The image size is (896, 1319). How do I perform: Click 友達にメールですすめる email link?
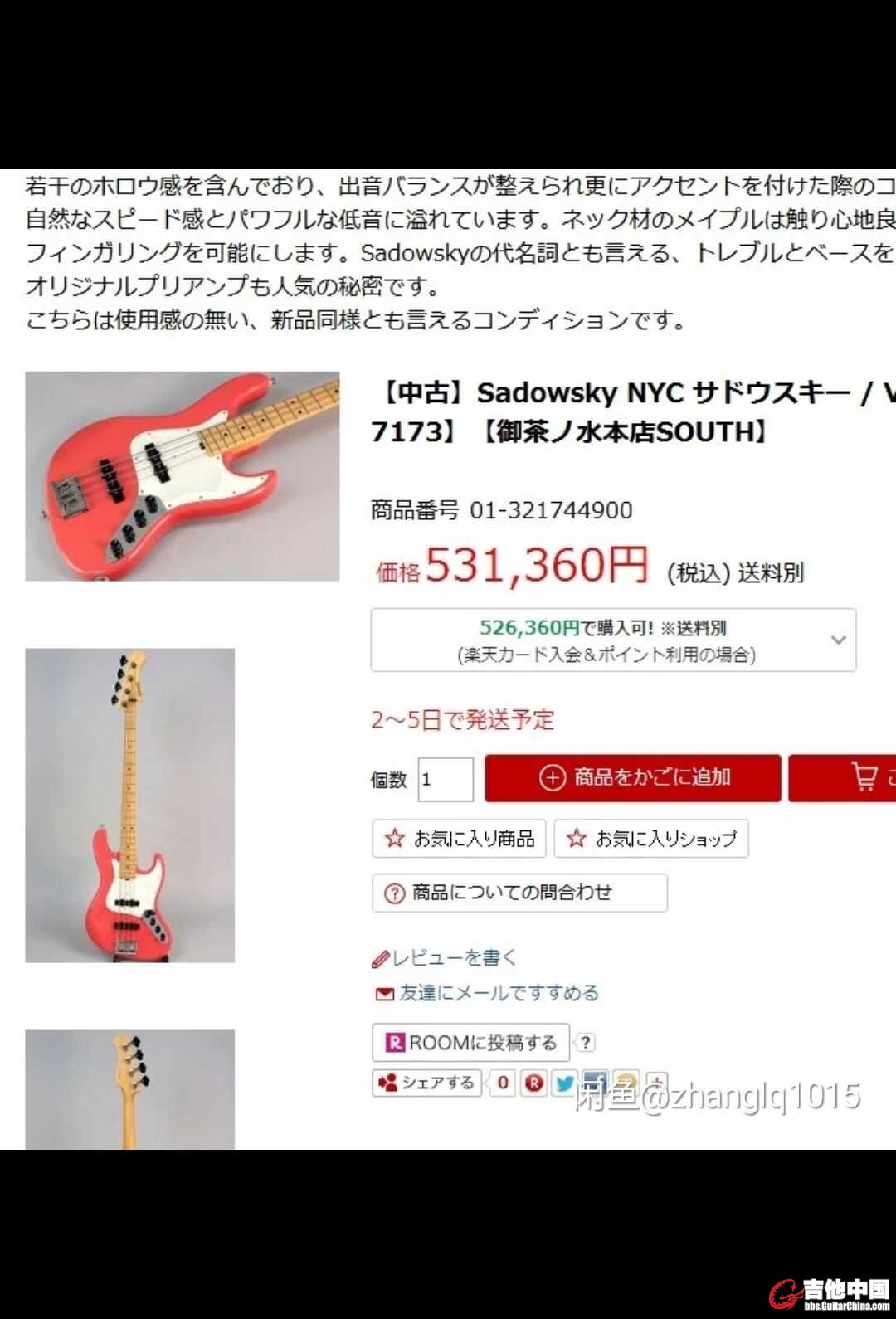[x=487, y=993]
